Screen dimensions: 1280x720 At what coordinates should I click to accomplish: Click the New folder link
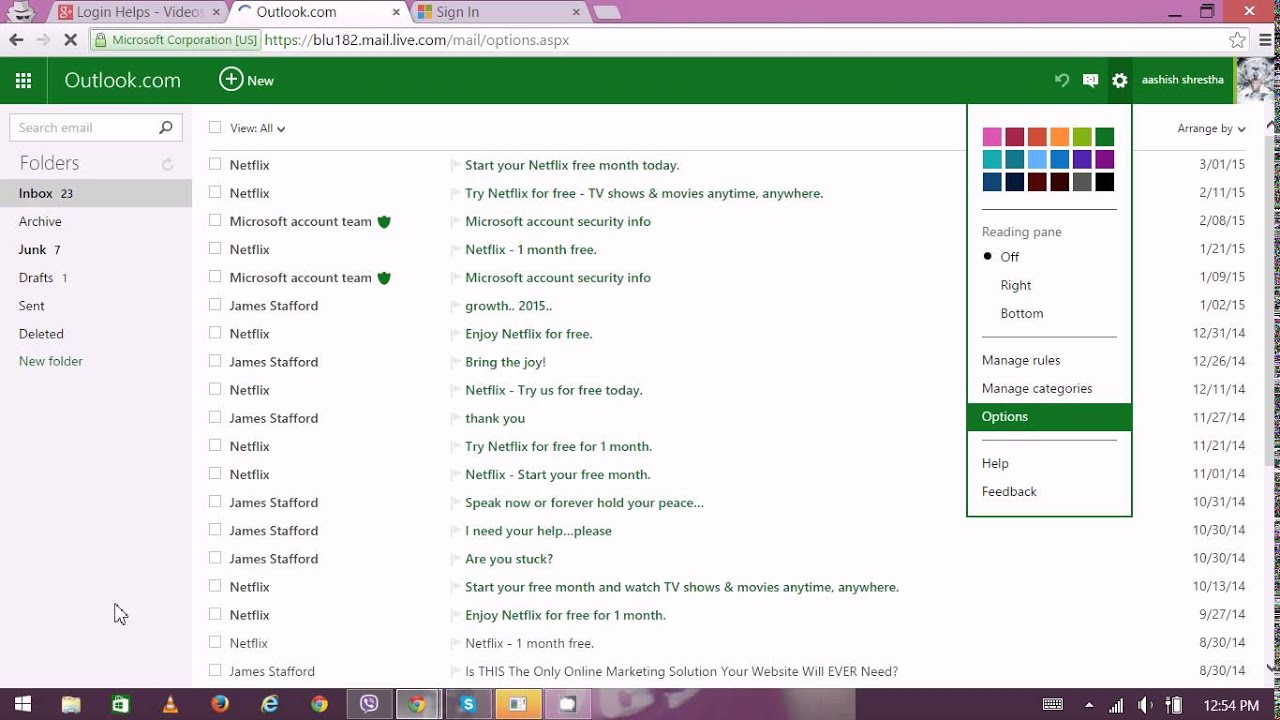51,361
